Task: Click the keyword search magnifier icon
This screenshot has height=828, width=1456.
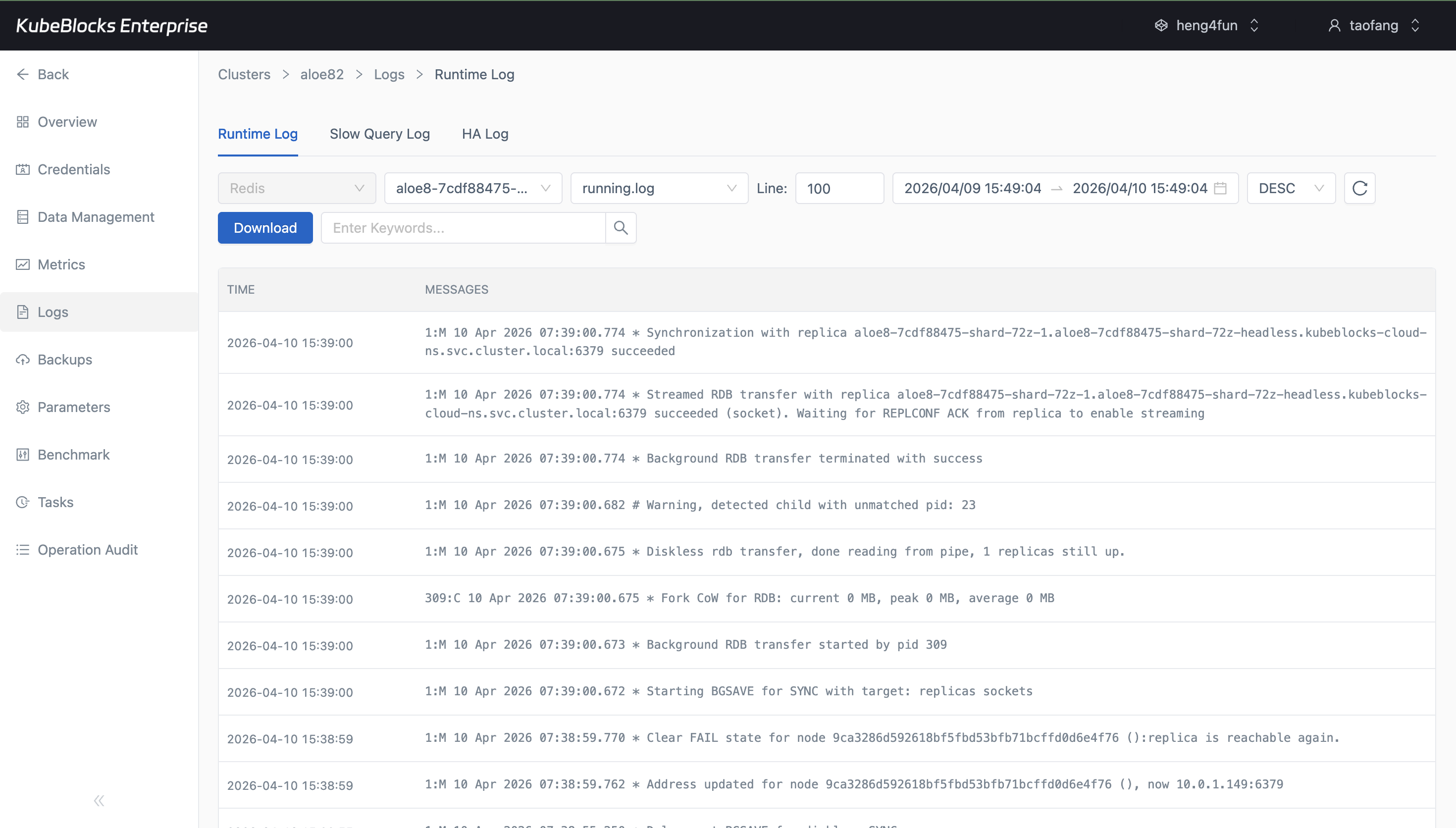Action: pyautogui.click(x=620, y=227)
